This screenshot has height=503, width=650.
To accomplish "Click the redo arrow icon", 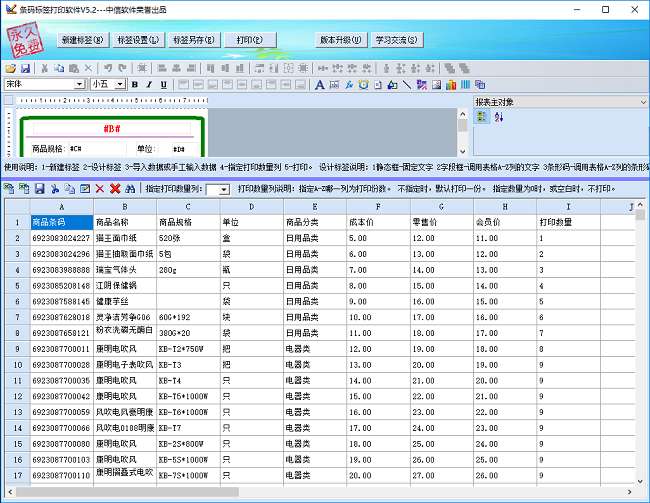I will pyautogui.click(x=122, y=68).
